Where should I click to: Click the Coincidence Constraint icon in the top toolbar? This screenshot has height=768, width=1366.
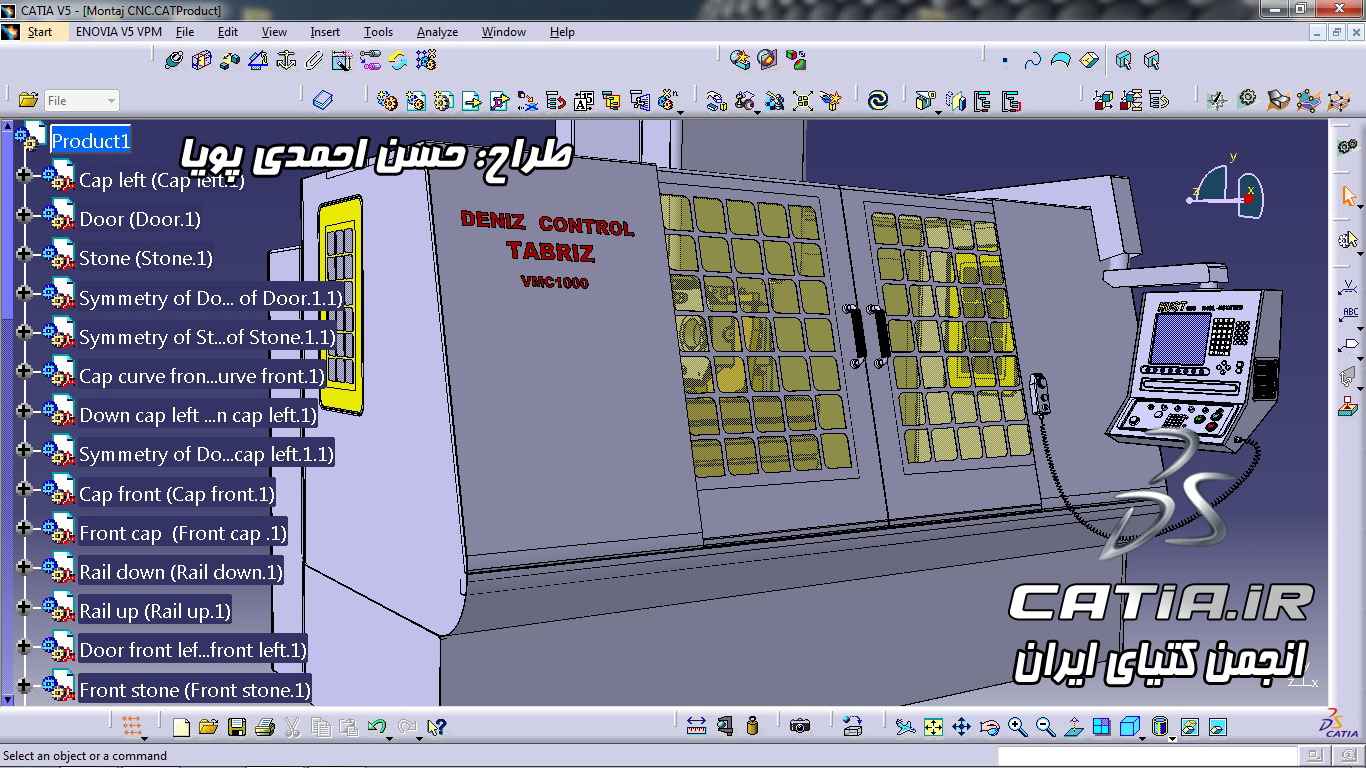coord(174,61)
